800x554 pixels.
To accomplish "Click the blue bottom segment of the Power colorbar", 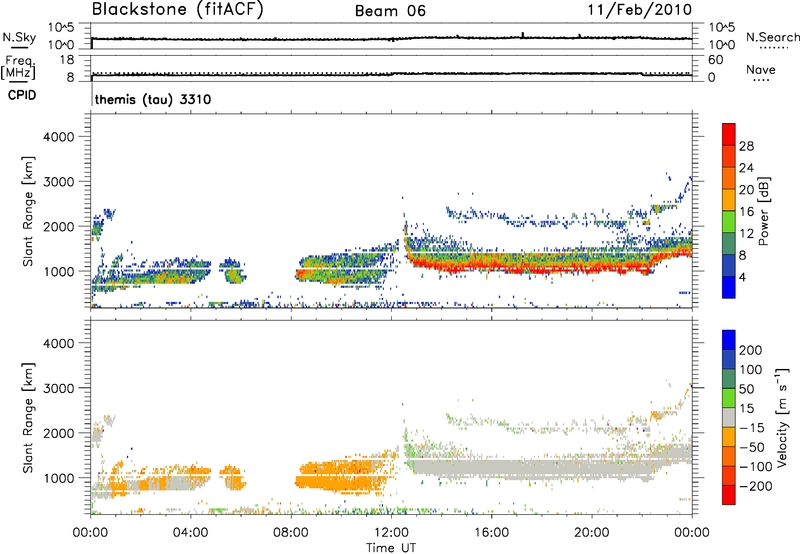I will coord(729,287).
